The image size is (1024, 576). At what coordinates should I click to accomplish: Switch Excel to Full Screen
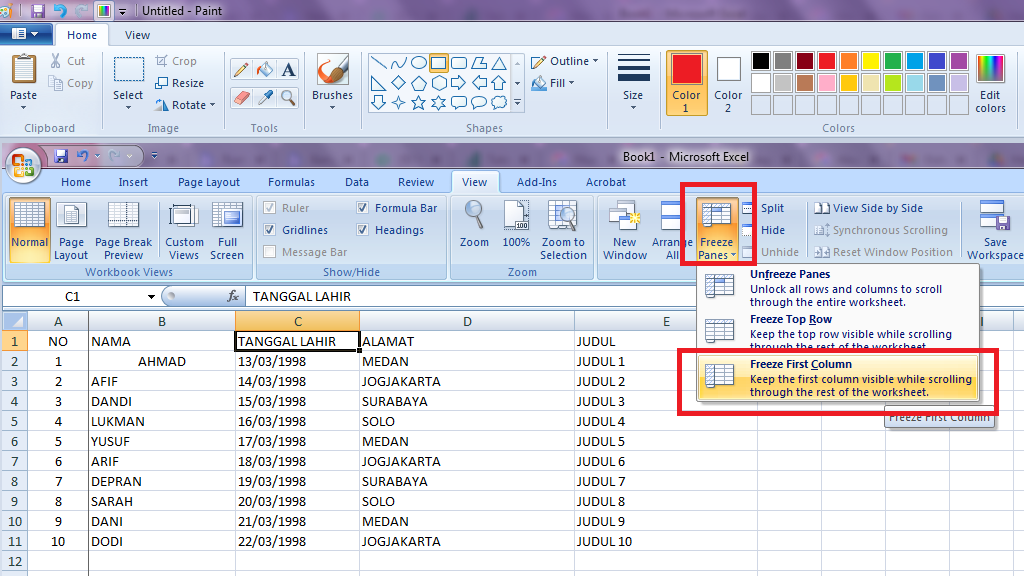click(227, 231)
